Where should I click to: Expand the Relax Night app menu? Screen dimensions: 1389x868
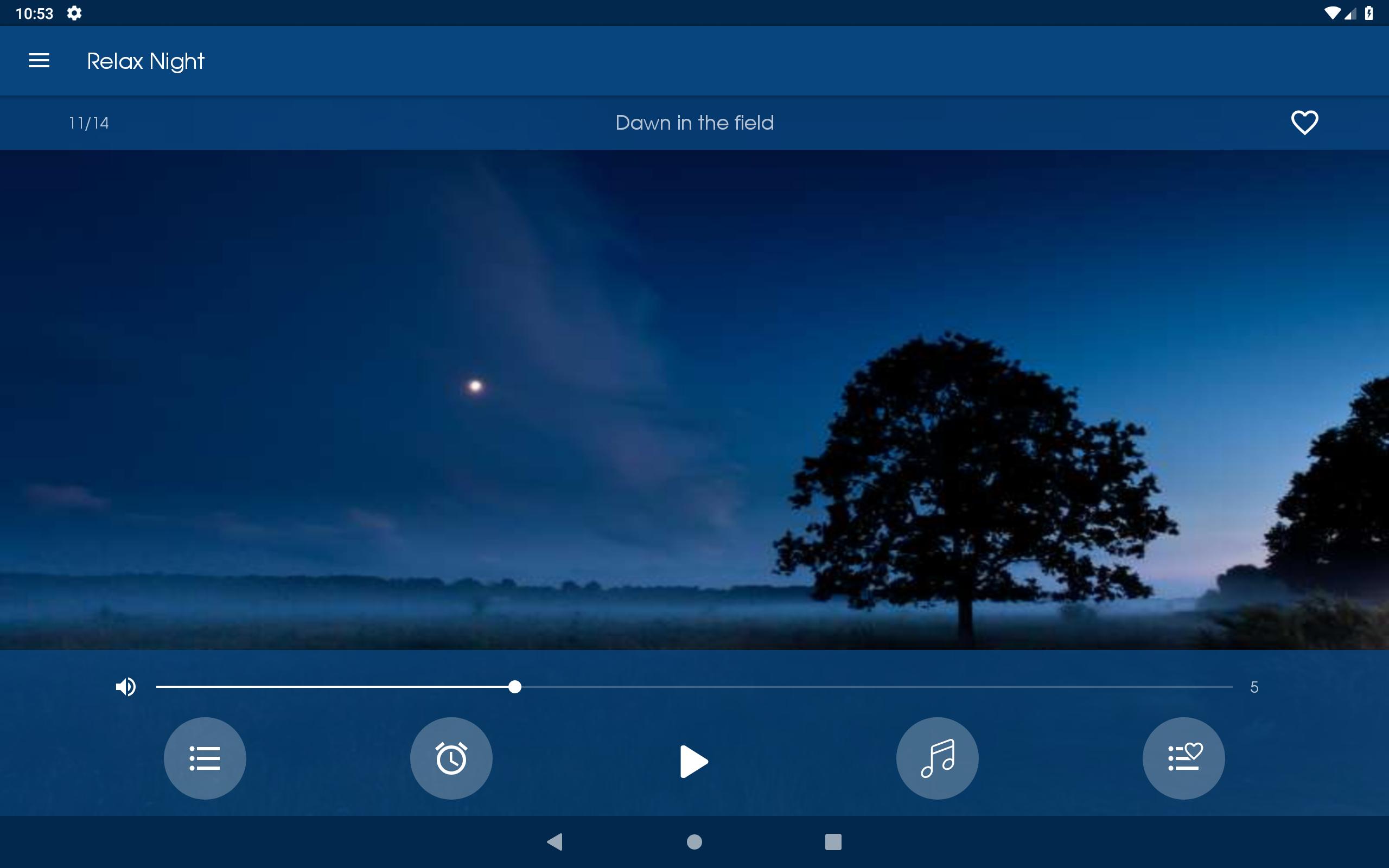(38, 61)
